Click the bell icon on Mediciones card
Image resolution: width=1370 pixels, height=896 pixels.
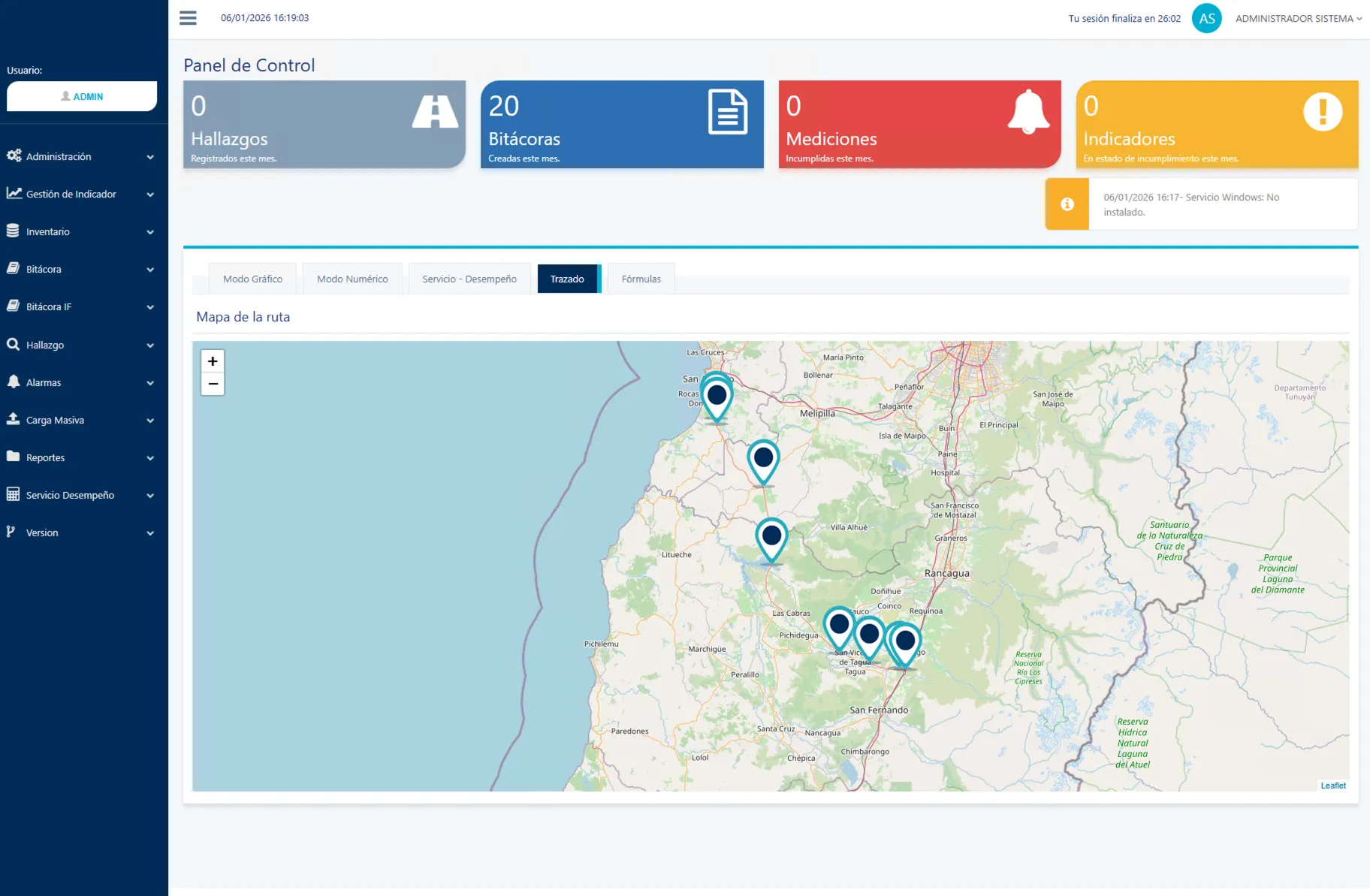tap(1028, 112)
